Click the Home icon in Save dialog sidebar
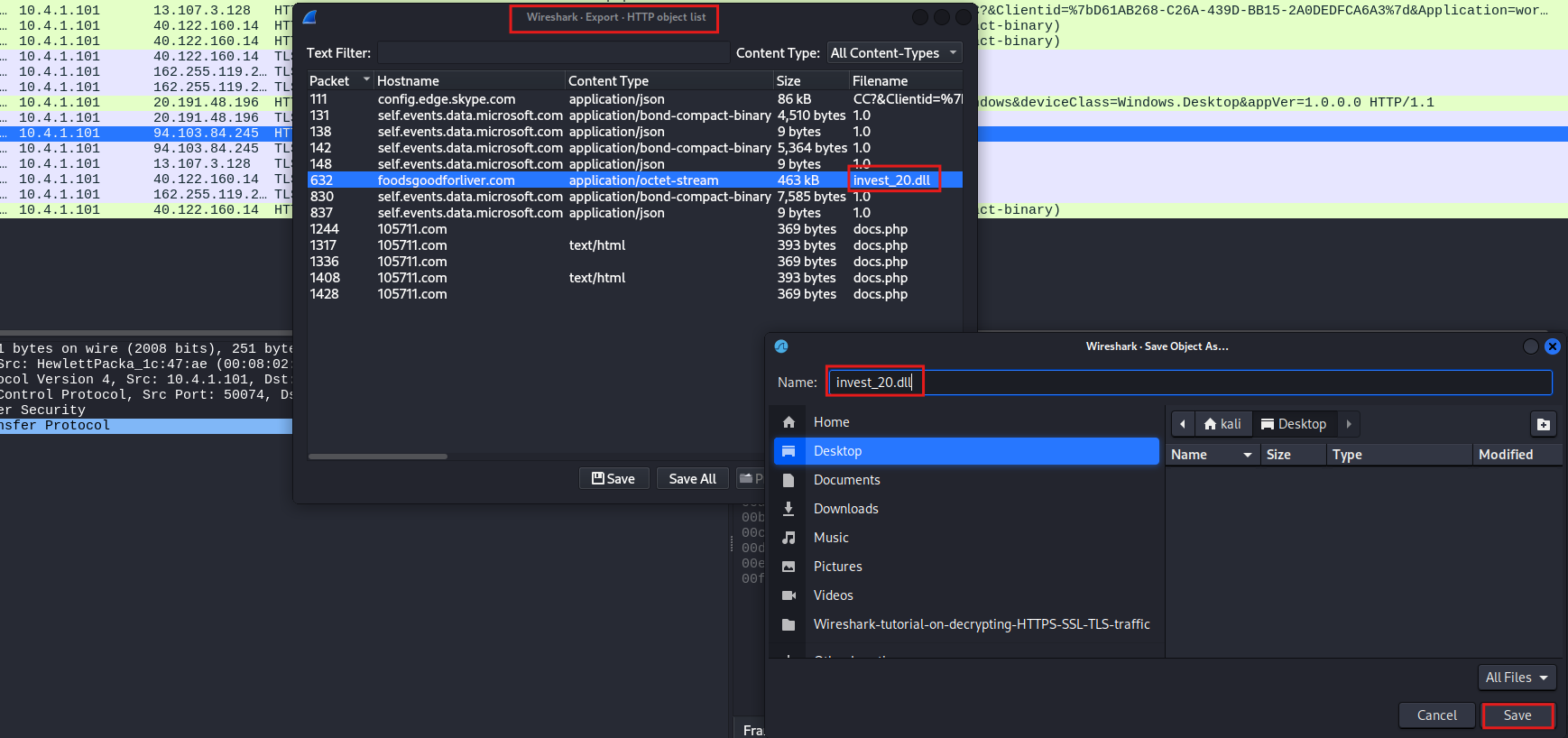Viewport: 1568px width, 738px height. click(x=789, y=422)
